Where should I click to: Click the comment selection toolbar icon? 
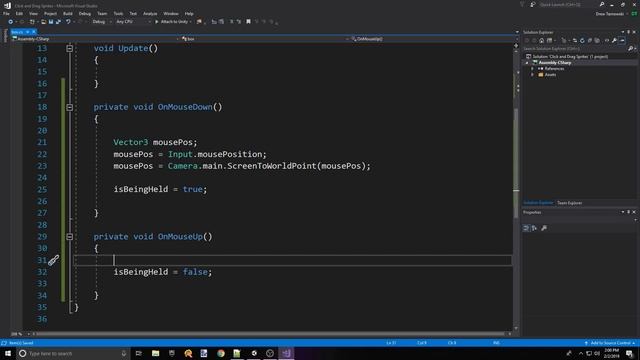click(231, 22)
